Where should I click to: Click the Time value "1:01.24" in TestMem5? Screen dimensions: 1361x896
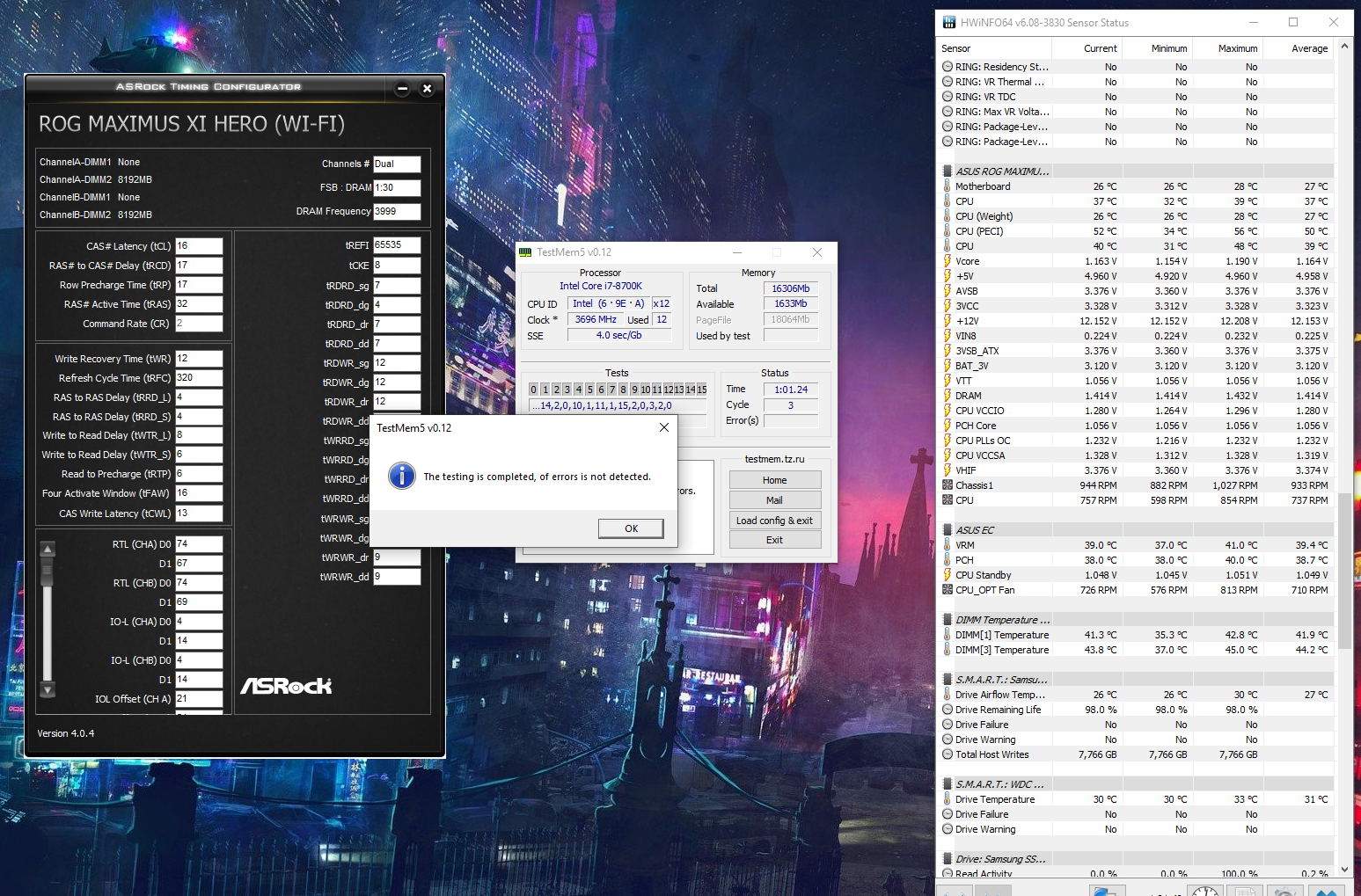pos(791,390)
